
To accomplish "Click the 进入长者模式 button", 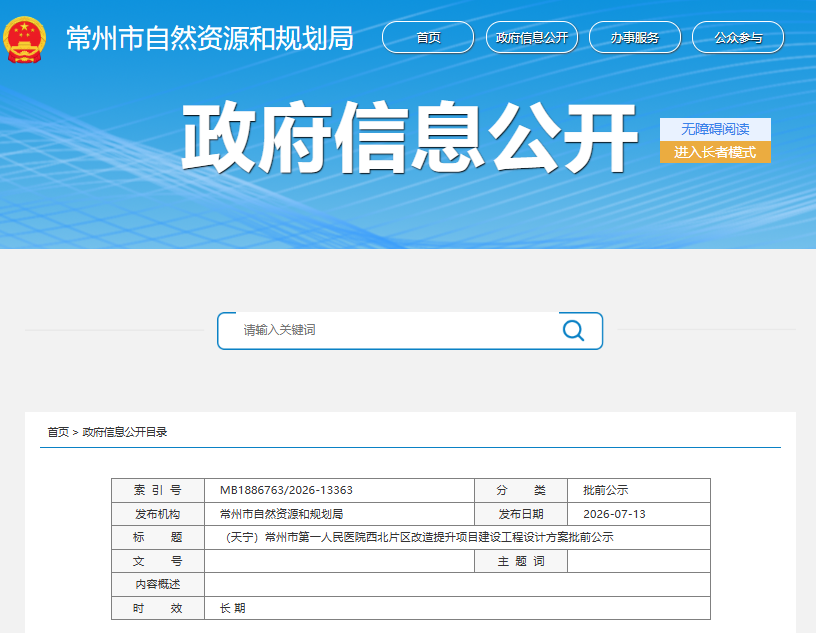I will coord(715,152).
